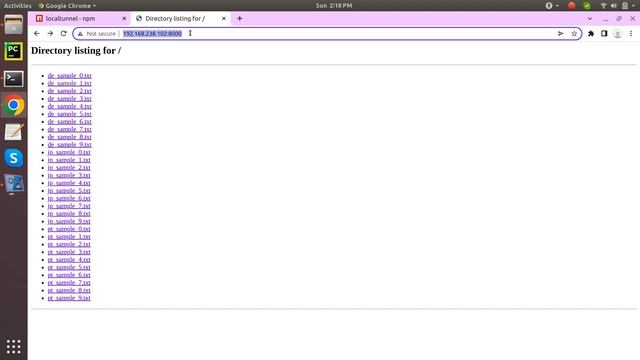This screenshot has height=360, width=640.
Task: Go back to the previous page
Action: 37,33
